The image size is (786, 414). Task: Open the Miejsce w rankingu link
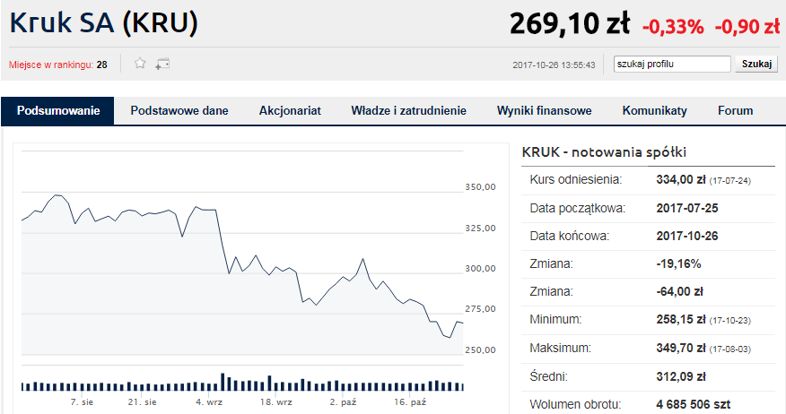pos(50,64)
